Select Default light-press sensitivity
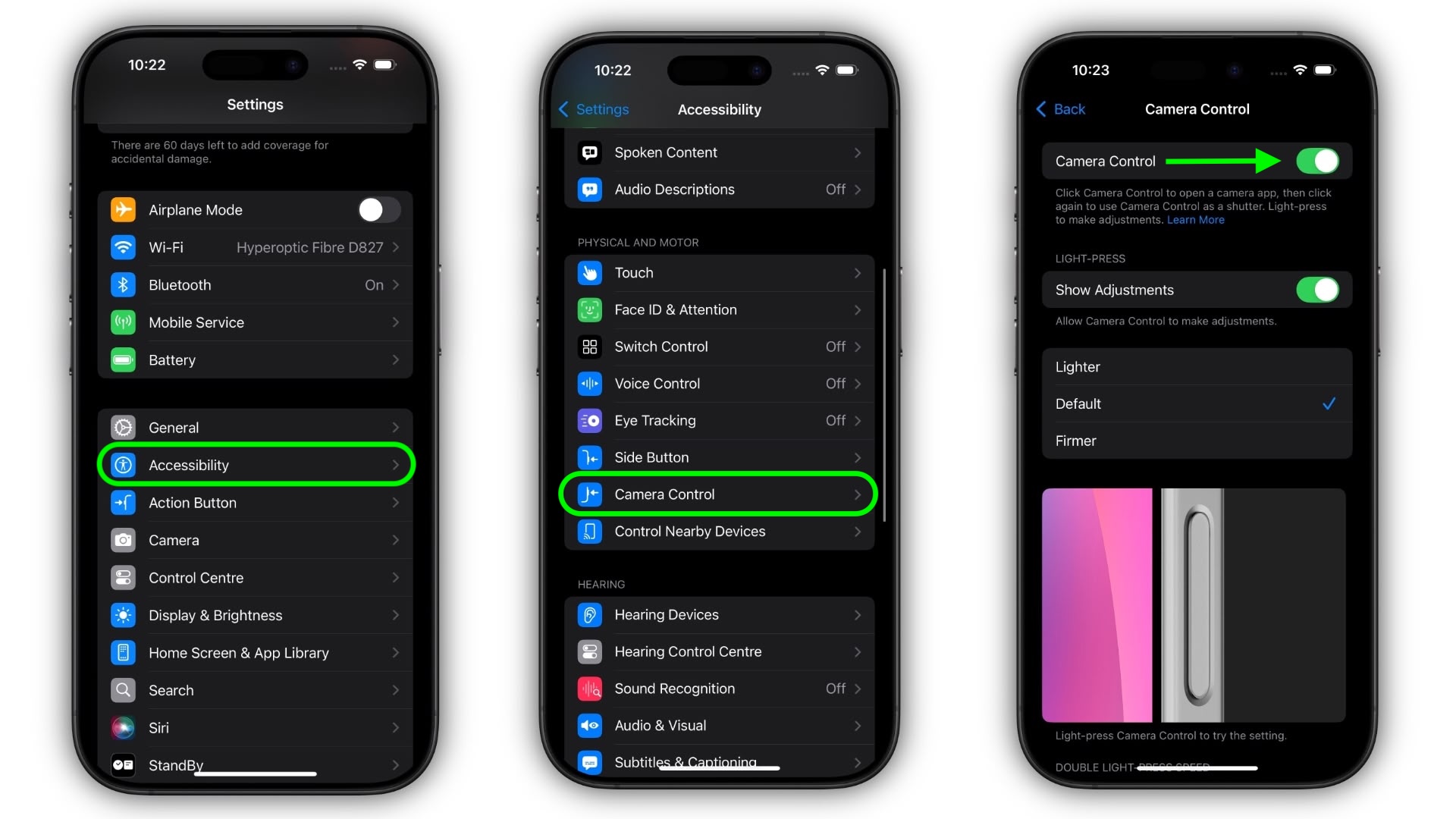1456x819 pixels. coord(1195,403)
